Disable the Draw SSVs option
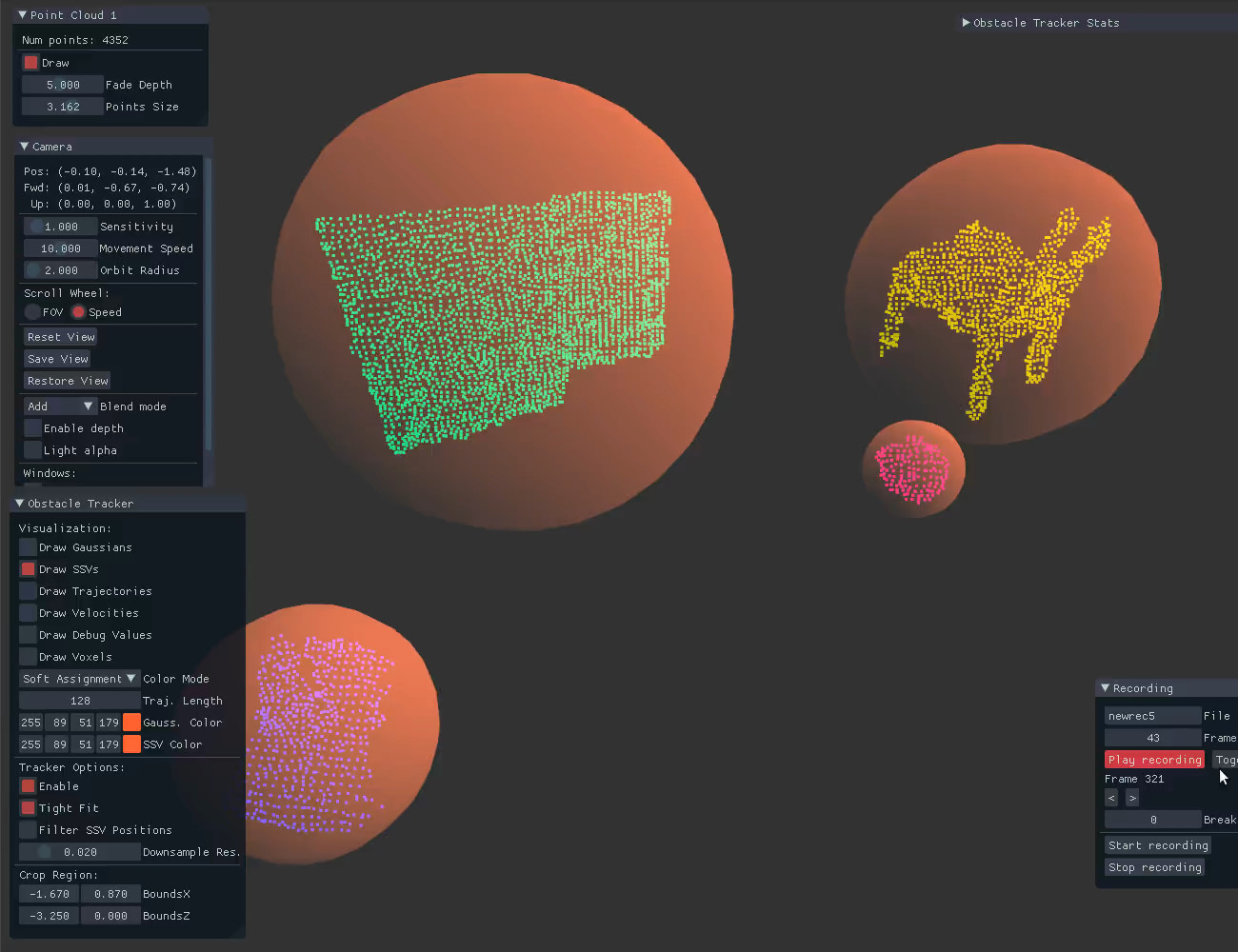1238x952 pixels. tap(27, 568)
